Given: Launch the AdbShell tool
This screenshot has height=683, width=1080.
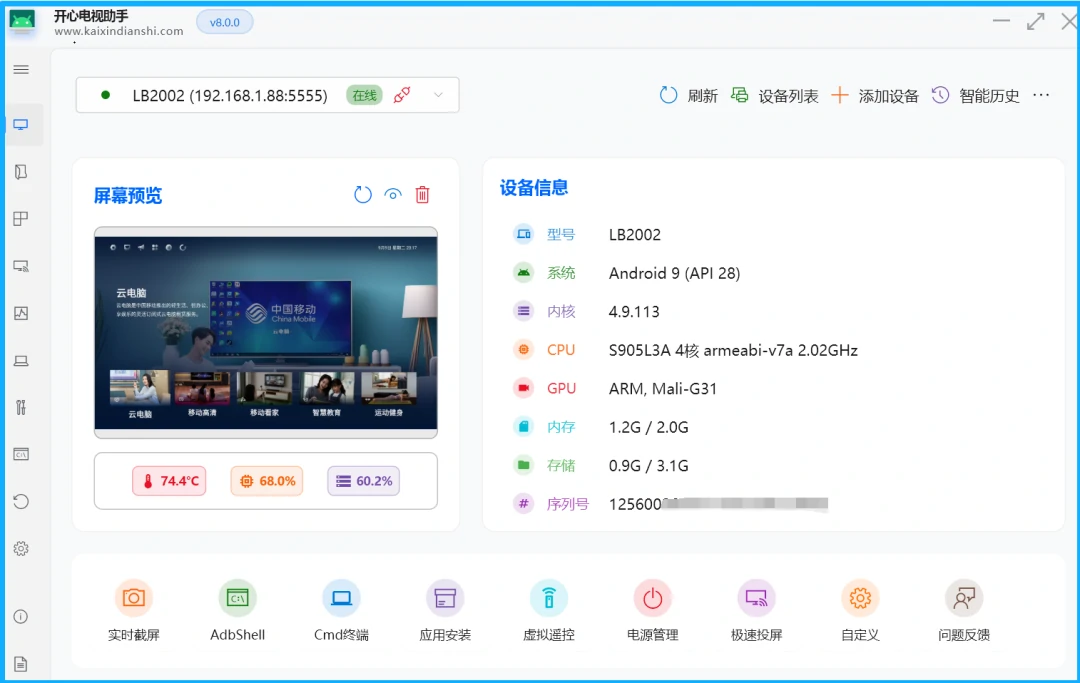Looking at the screenshot, I should (x=238, y=611).
